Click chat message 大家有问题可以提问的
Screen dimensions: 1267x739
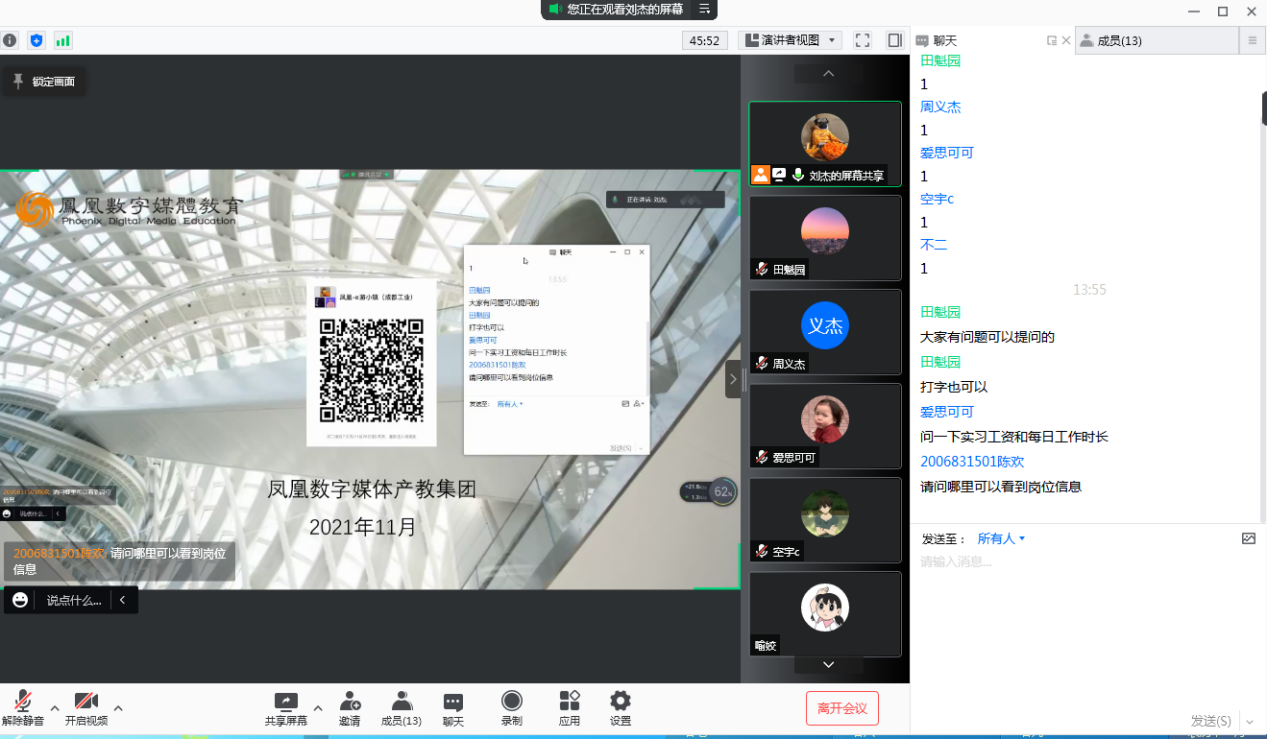[987, 337]
